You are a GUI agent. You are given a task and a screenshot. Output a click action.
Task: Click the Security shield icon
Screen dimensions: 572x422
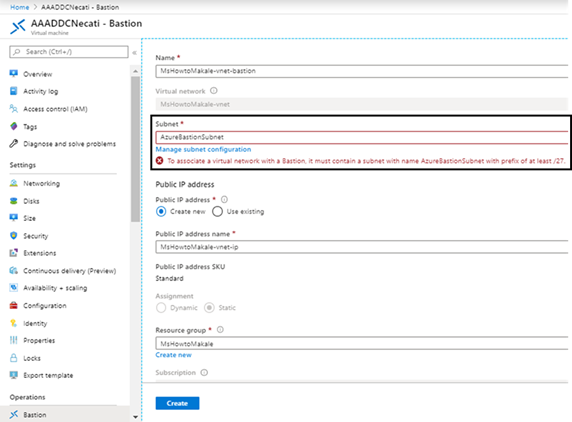click(x=13, y=236)
